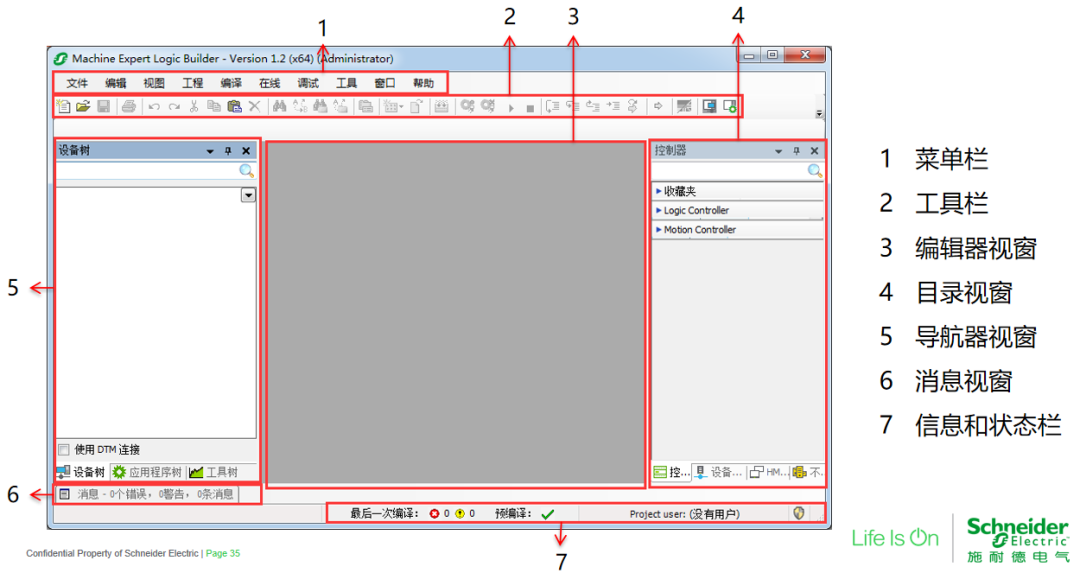The width and height of the screenshot is (1080, 573).
Task: Click the Undo arrow icon
Action: click(x=154, y=107)
